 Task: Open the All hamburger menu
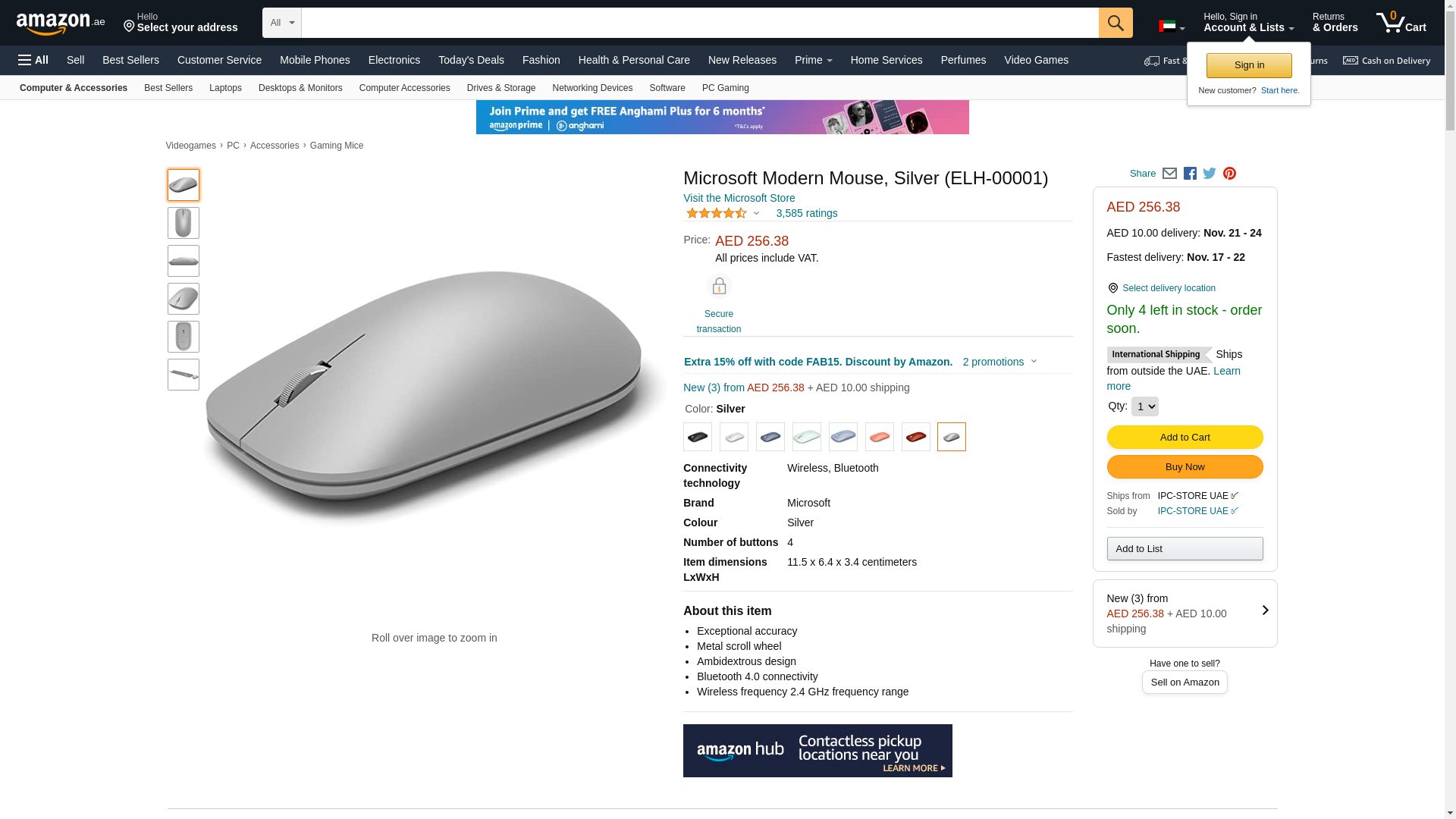(33, 60)
